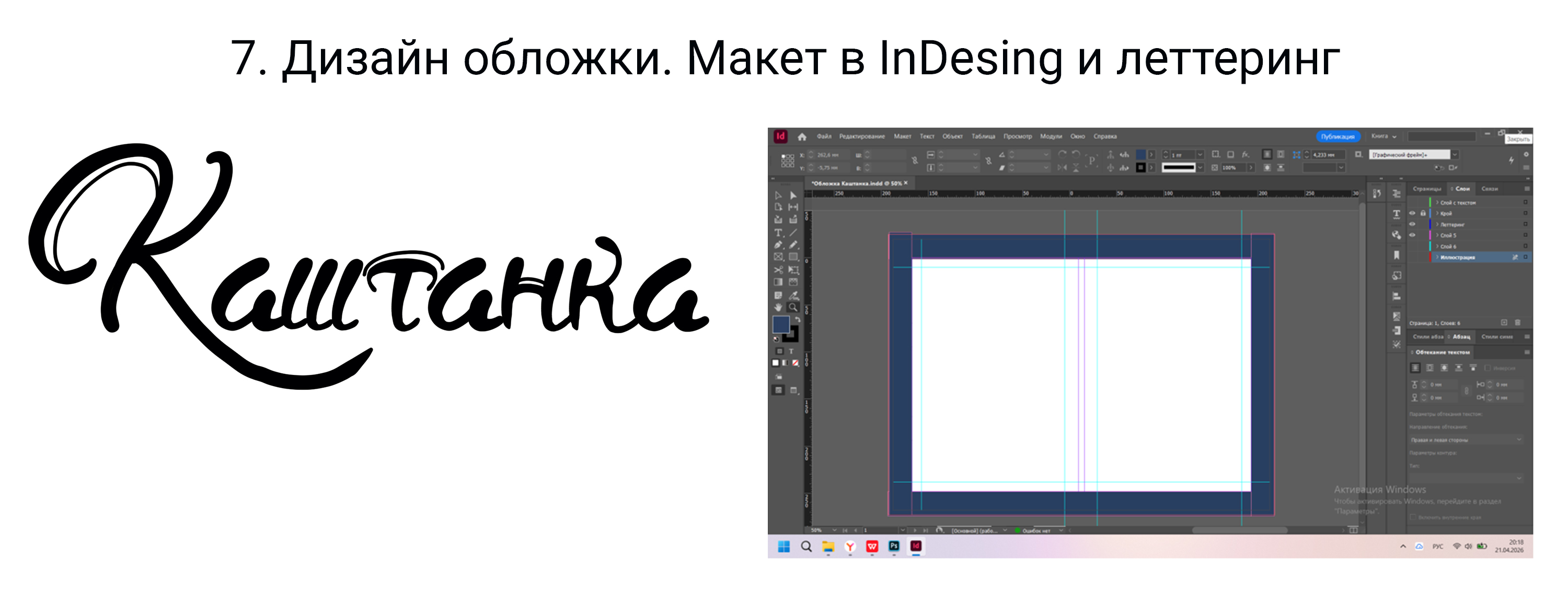Switch to the Страницы tab
This screenshot has height=602, width=1568.
tap(1427, 189)
